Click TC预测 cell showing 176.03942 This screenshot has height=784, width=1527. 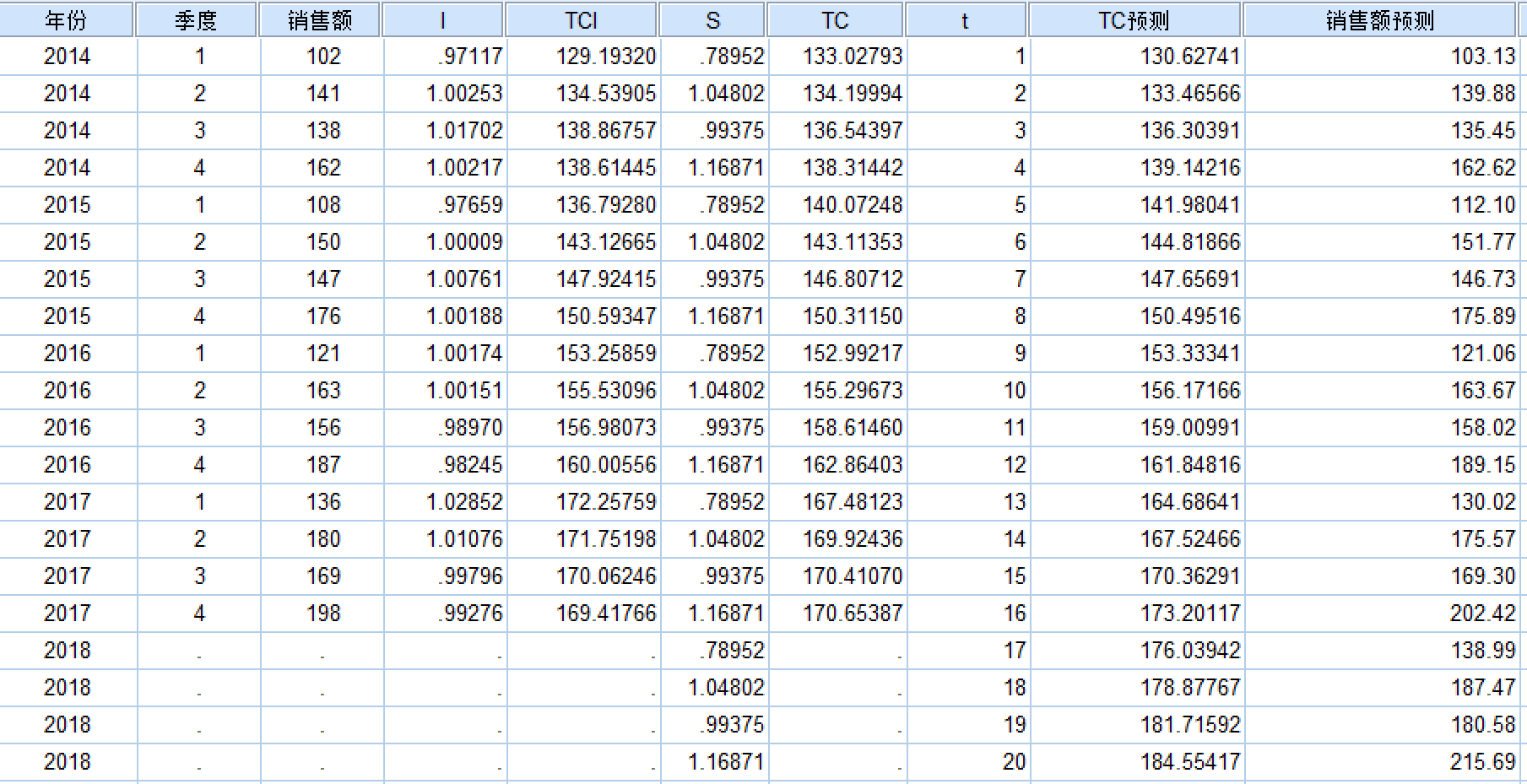[1137, 651]
